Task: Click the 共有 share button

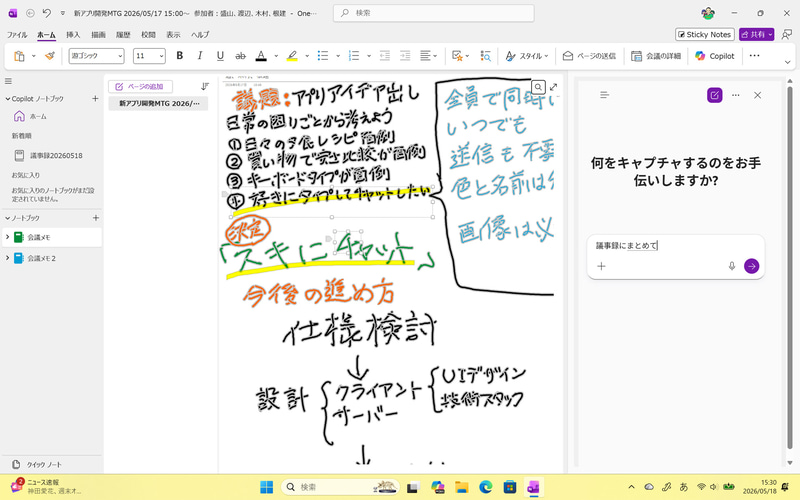Action: point(757,34)
